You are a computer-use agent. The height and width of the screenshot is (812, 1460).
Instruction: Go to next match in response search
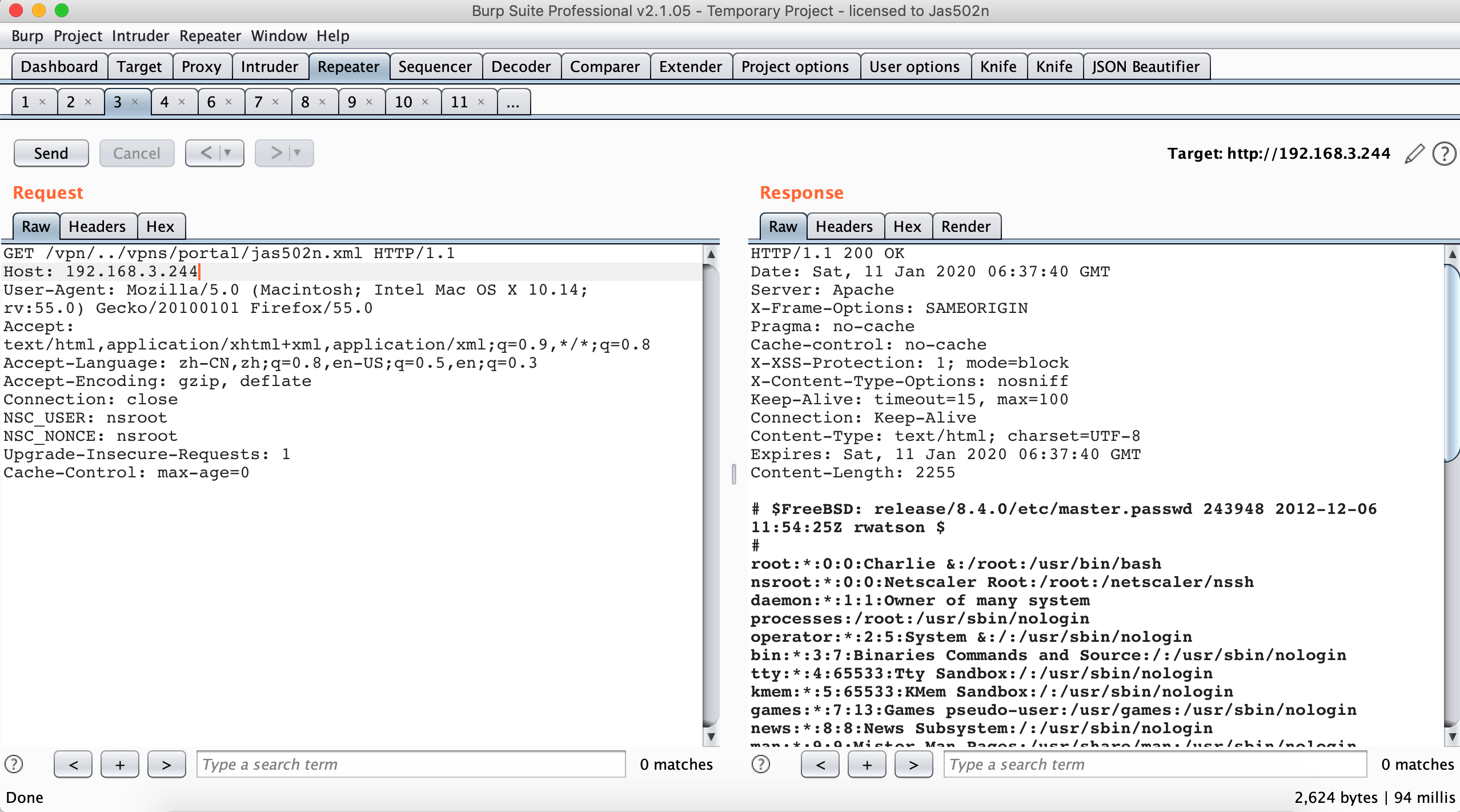pos(913,765)
